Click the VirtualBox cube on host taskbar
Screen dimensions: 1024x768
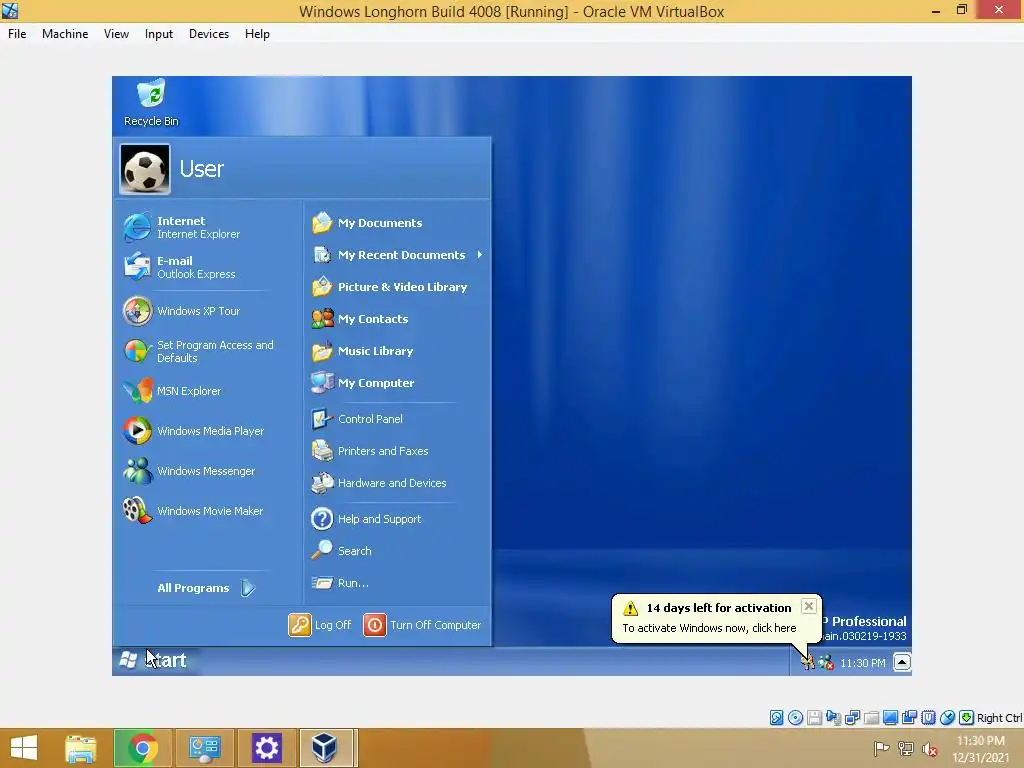(x=325, y=748)
